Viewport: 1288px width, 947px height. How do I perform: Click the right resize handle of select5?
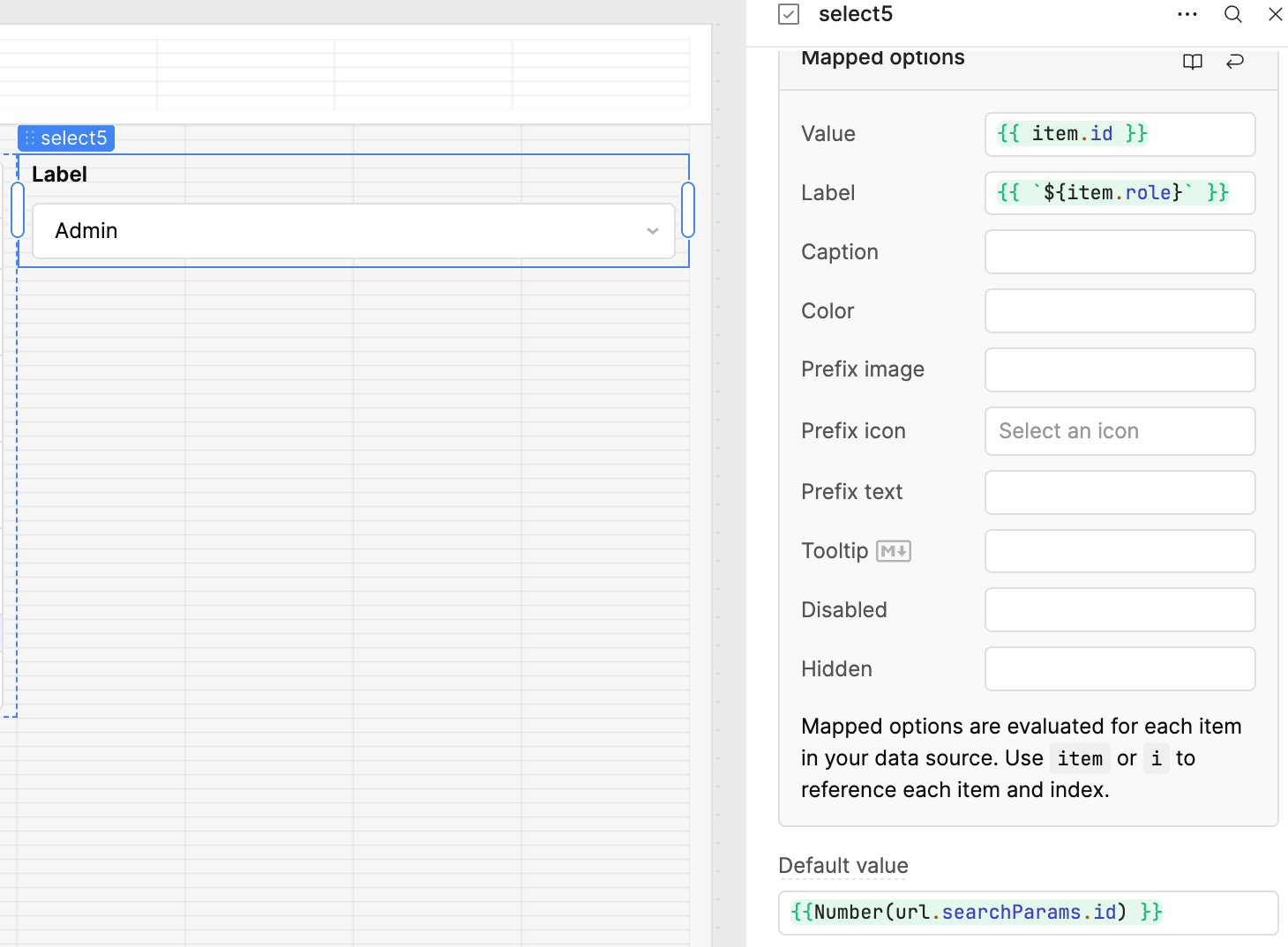point(688,210)
